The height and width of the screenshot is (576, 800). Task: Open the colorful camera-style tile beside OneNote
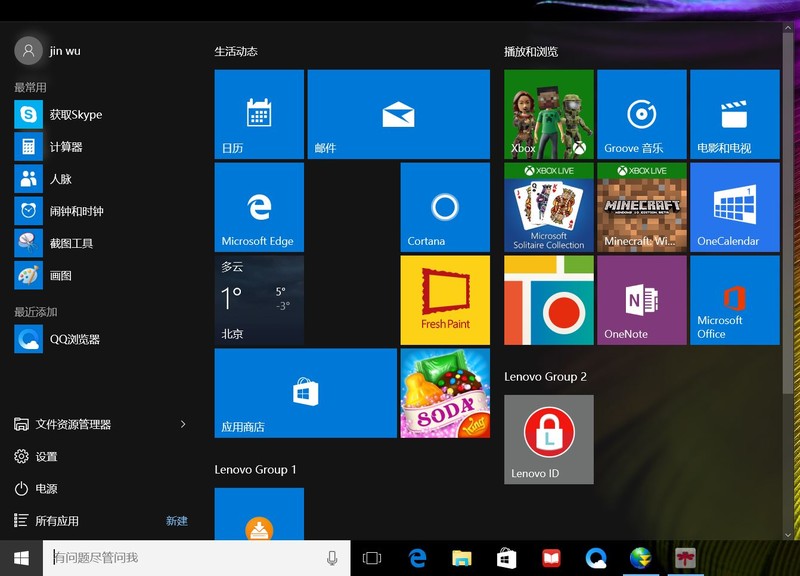coord(548,300)
